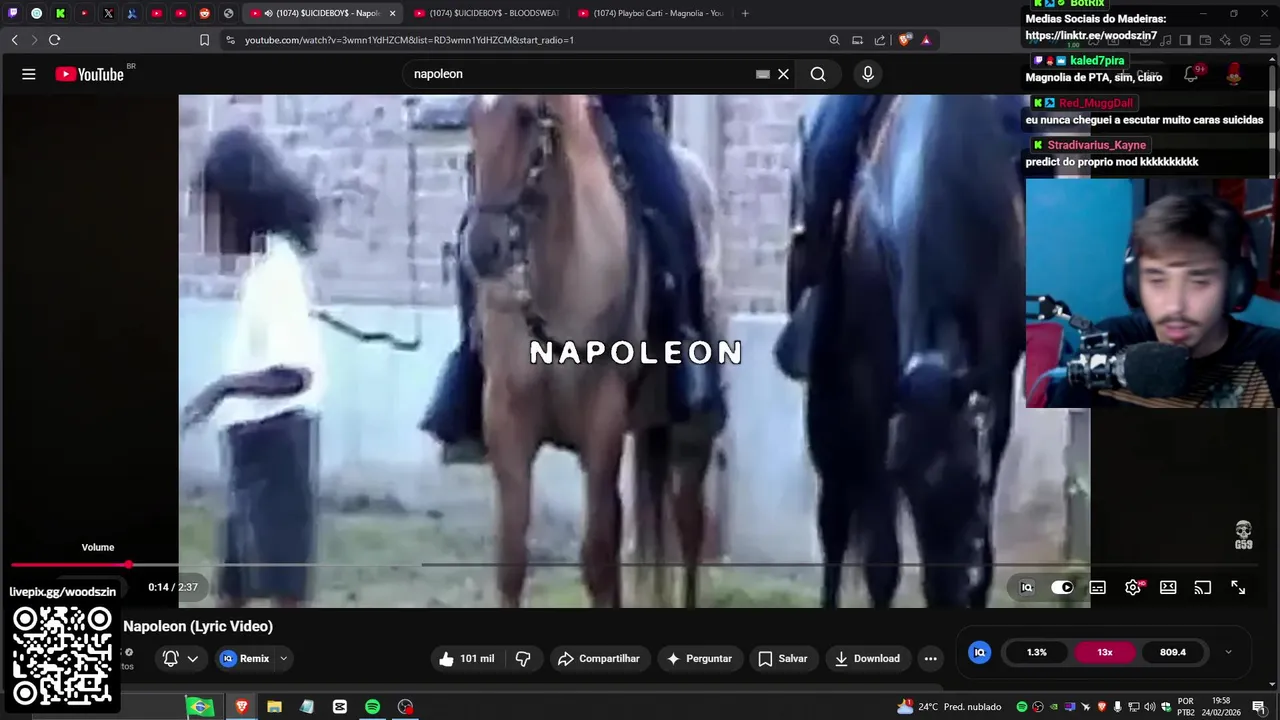The width and height of the screenshot is (1280, 720).
Task: Click the YouTube URL in address bar
Action: [x=410, y=40]
